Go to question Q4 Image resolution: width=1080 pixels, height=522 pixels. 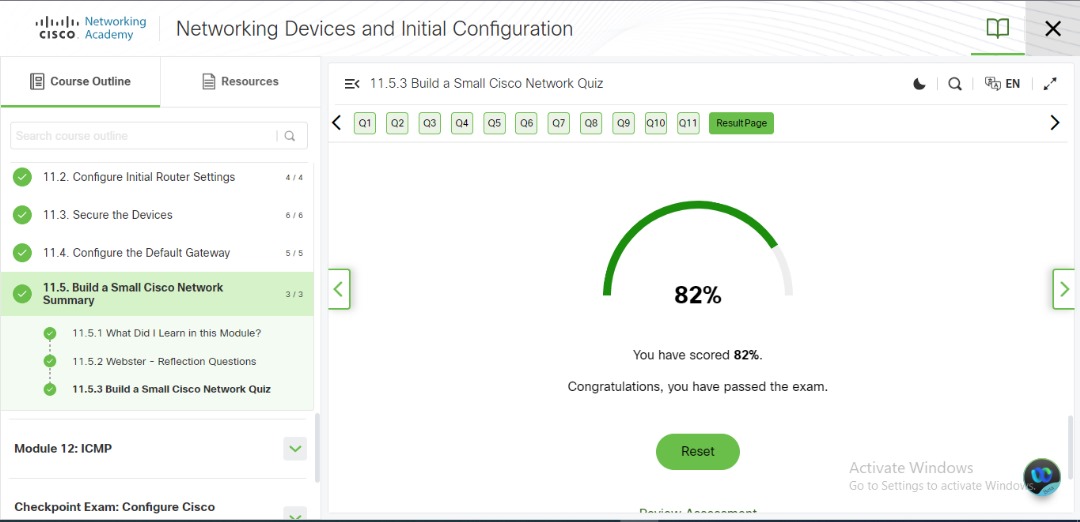coord(462,123)
